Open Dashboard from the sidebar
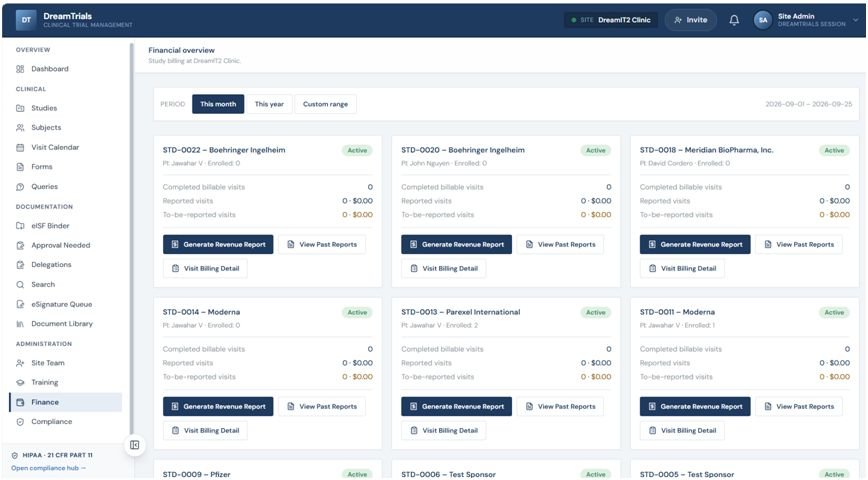 tap(65, 69)
